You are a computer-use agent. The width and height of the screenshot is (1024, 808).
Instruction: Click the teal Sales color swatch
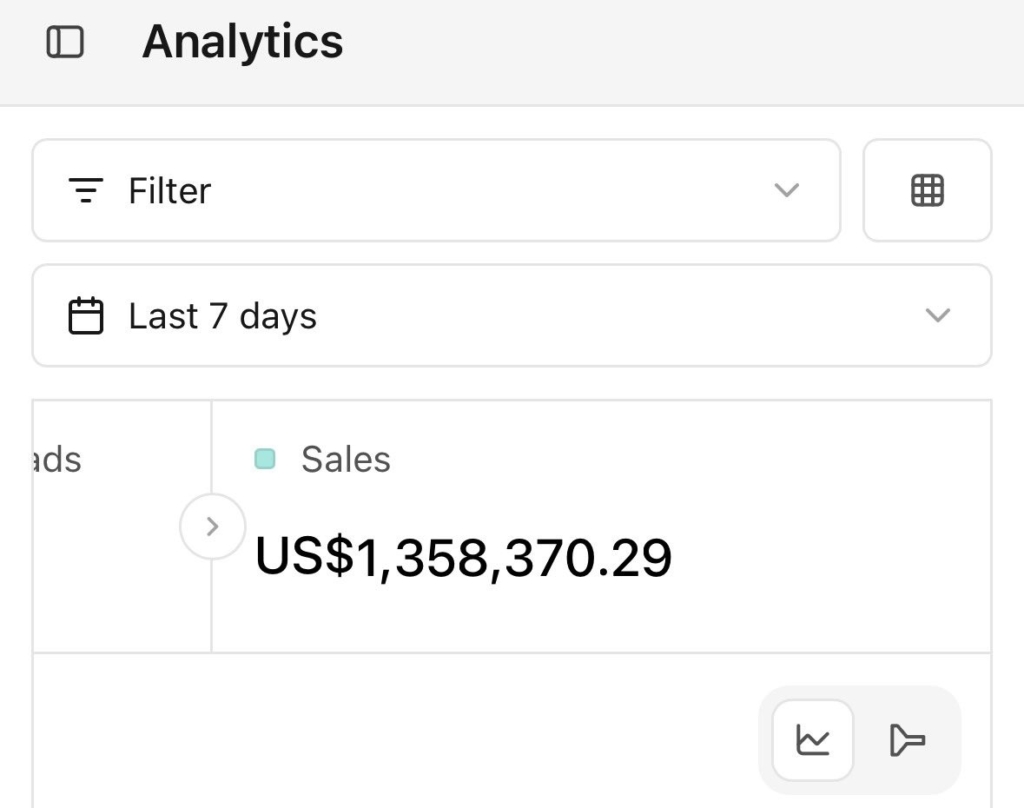pyautogui.click(x=265, y=460)
